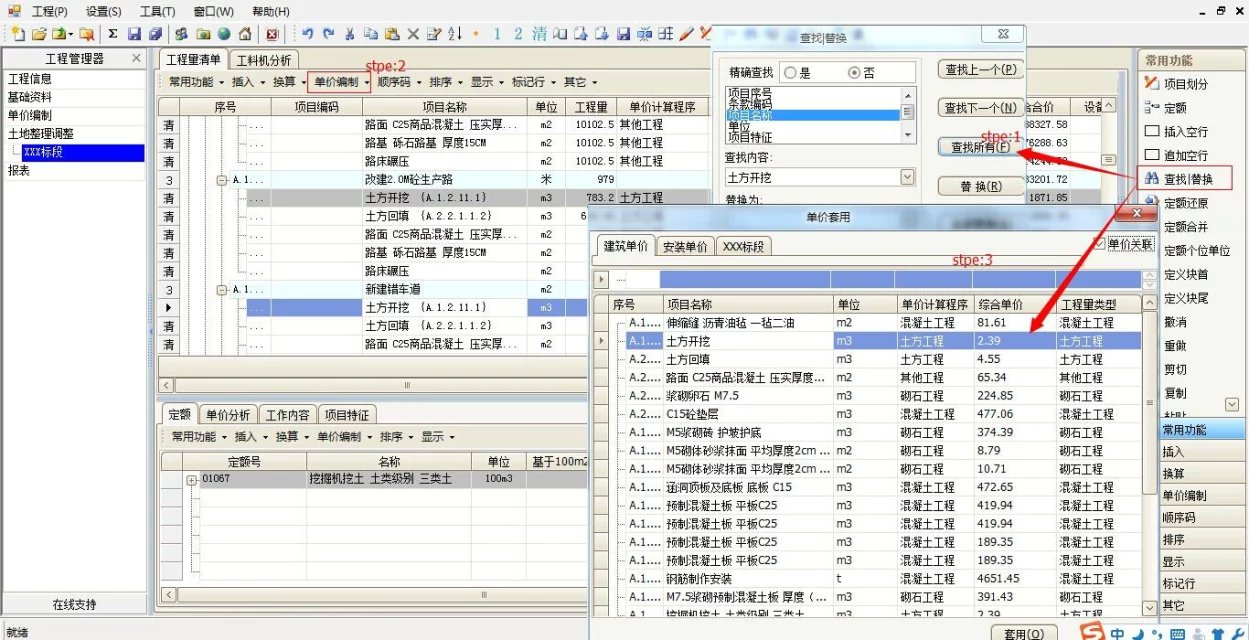Click the 清 icon in toolbar
1249x640 pixels.
coord(539,34)
